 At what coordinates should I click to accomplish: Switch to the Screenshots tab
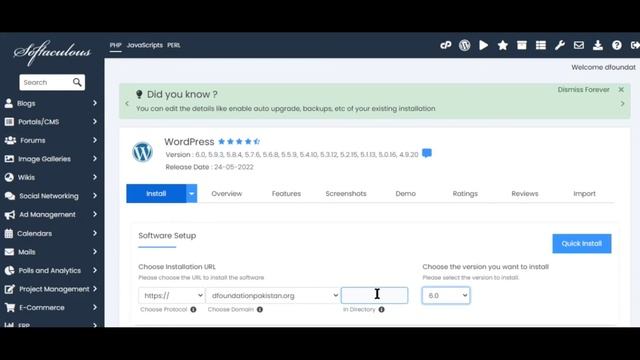tap(346, 194)
